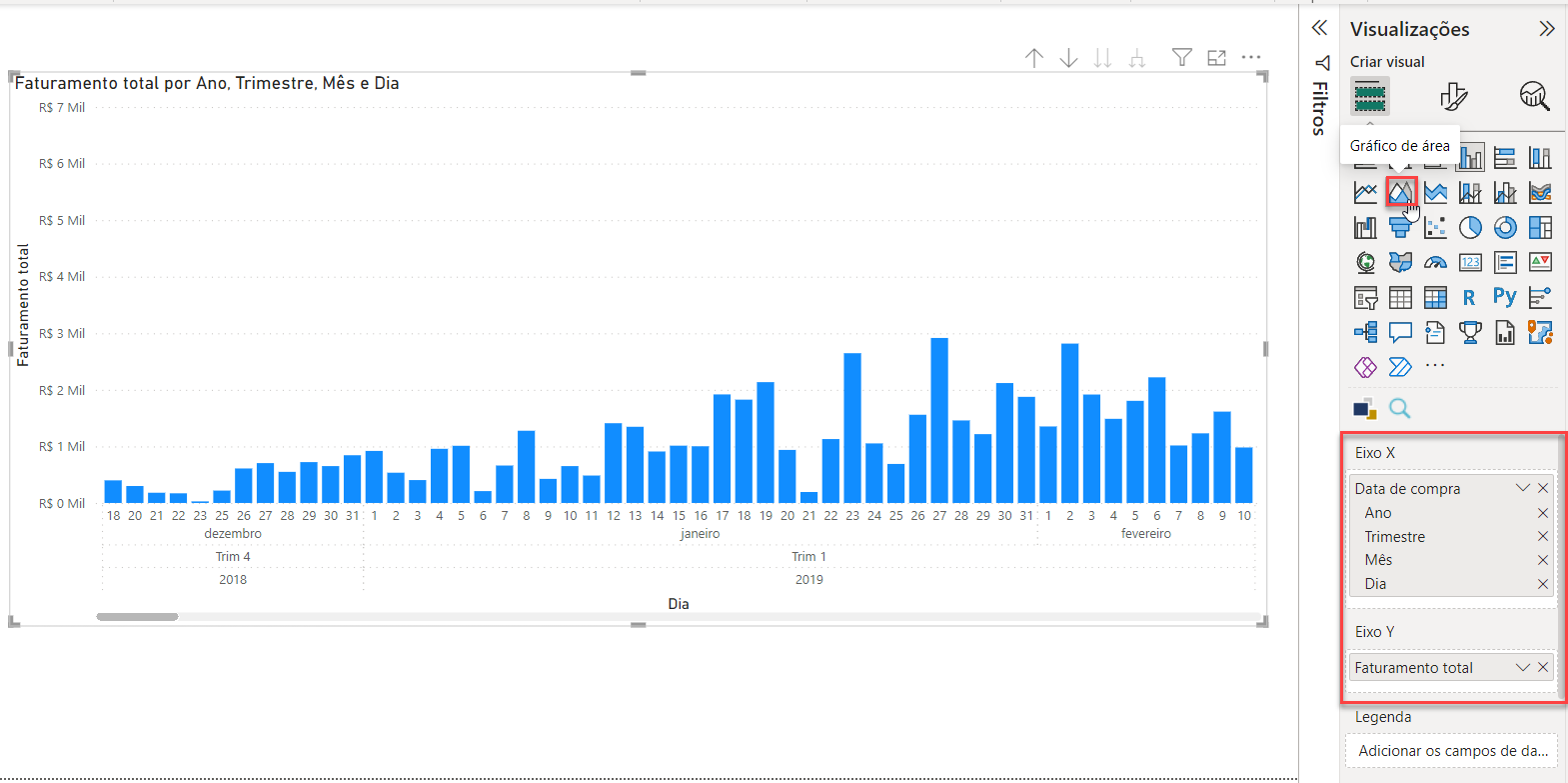1568x783 pixels.
Task: Click the Legenda add fields box
Action: (x=1451, y=751)
